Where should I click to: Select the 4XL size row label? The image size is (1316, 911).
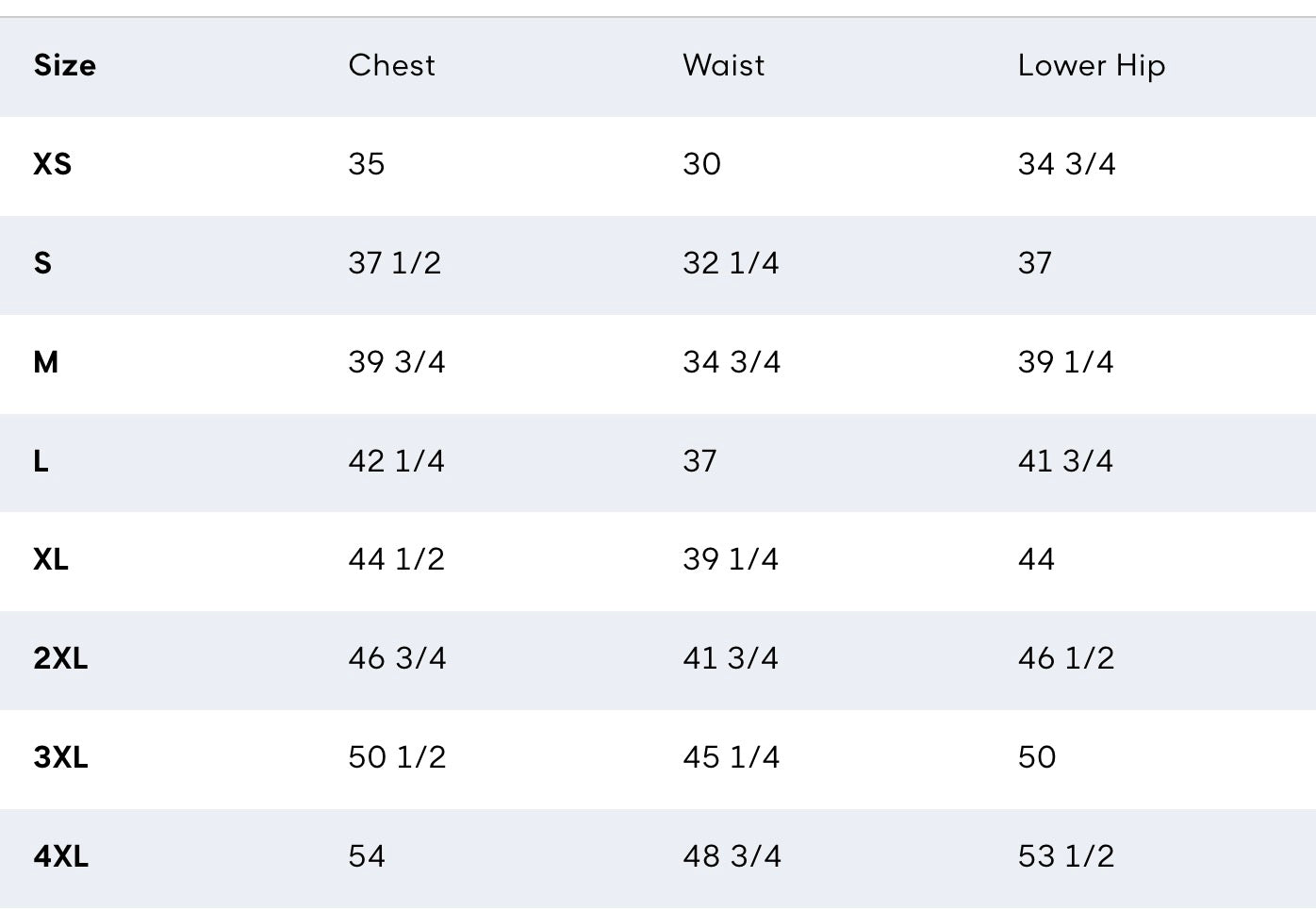(60, 856)
